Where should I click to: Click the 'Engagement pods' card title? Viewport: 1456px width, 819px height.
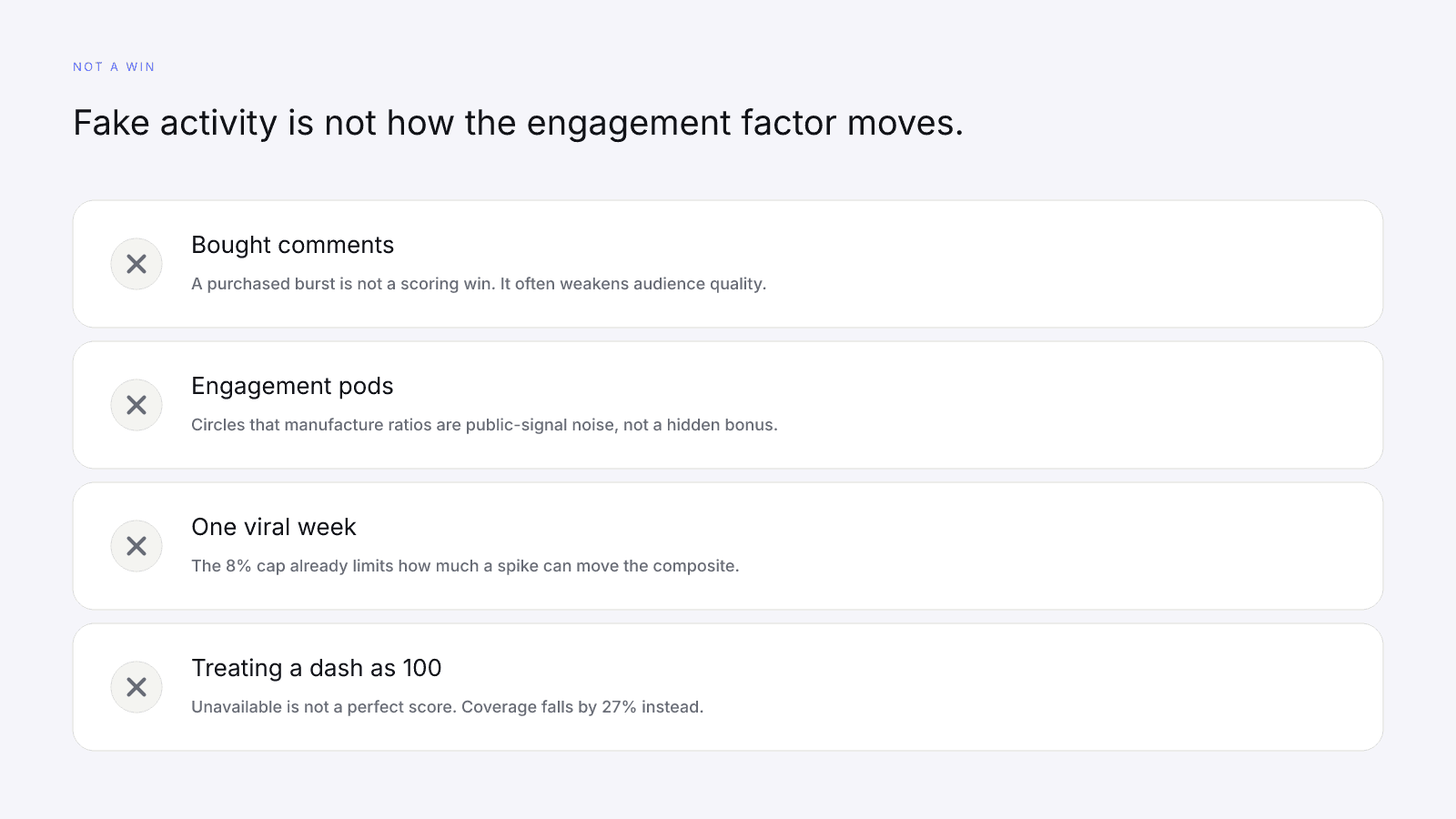pos(292,387)
